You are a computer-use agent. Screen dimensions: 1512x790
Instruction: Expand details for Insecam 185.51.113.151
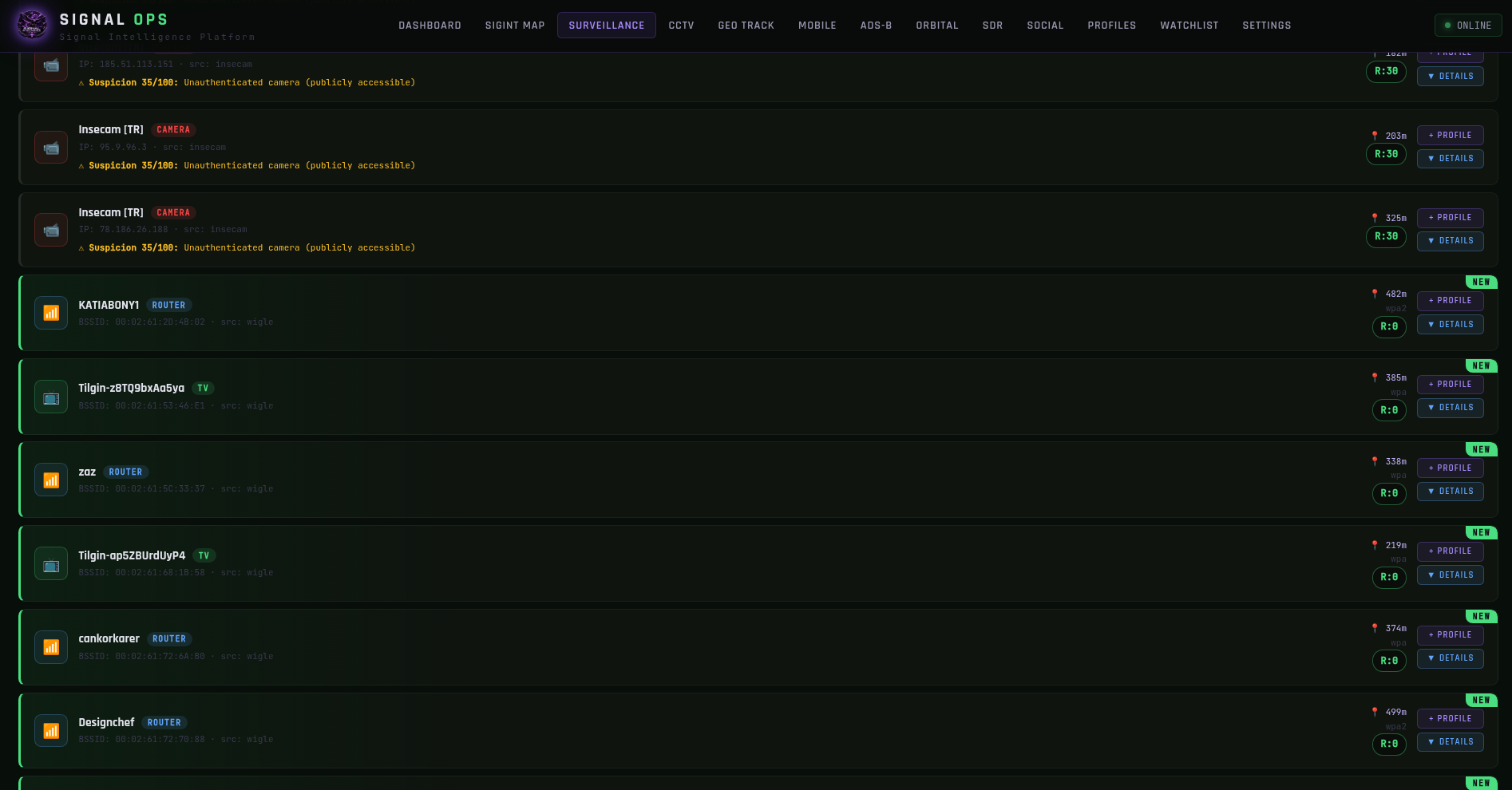(x=1450, y=77)
